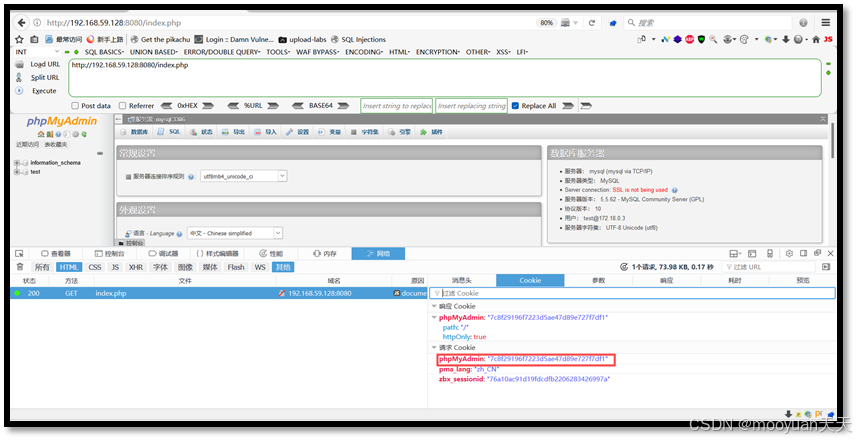Click phpMyAdmin home icon under logo
The width and height of the screenshot is (856, 440).
[41, 134]
